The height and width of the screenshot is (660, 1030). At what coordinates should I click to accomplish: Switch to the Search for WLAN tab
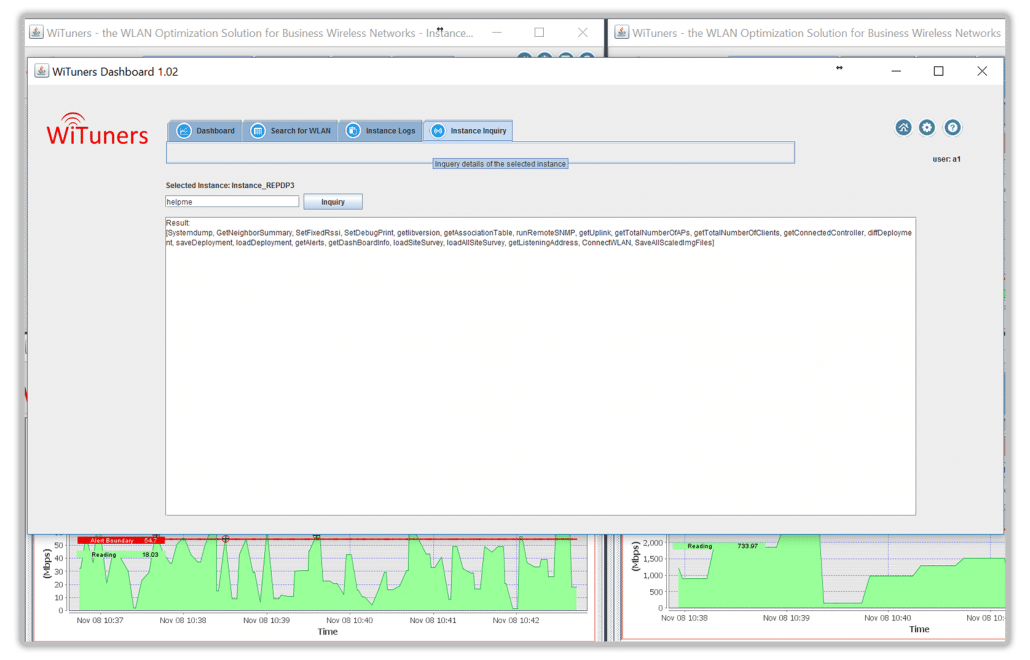(291, 131)
